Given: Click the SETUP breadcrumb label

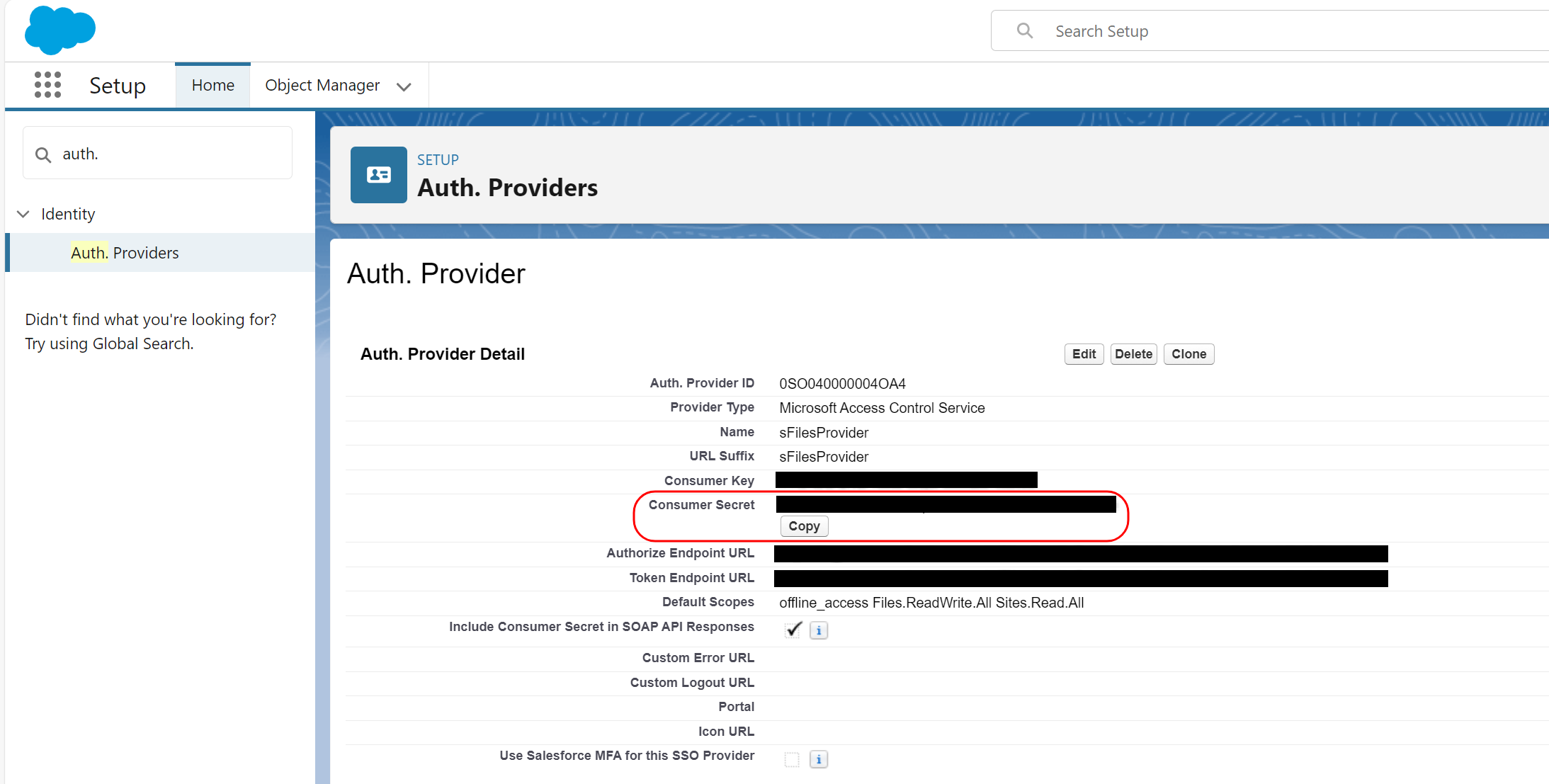Looking at the screenshot, I should click(x=438, y=160).
